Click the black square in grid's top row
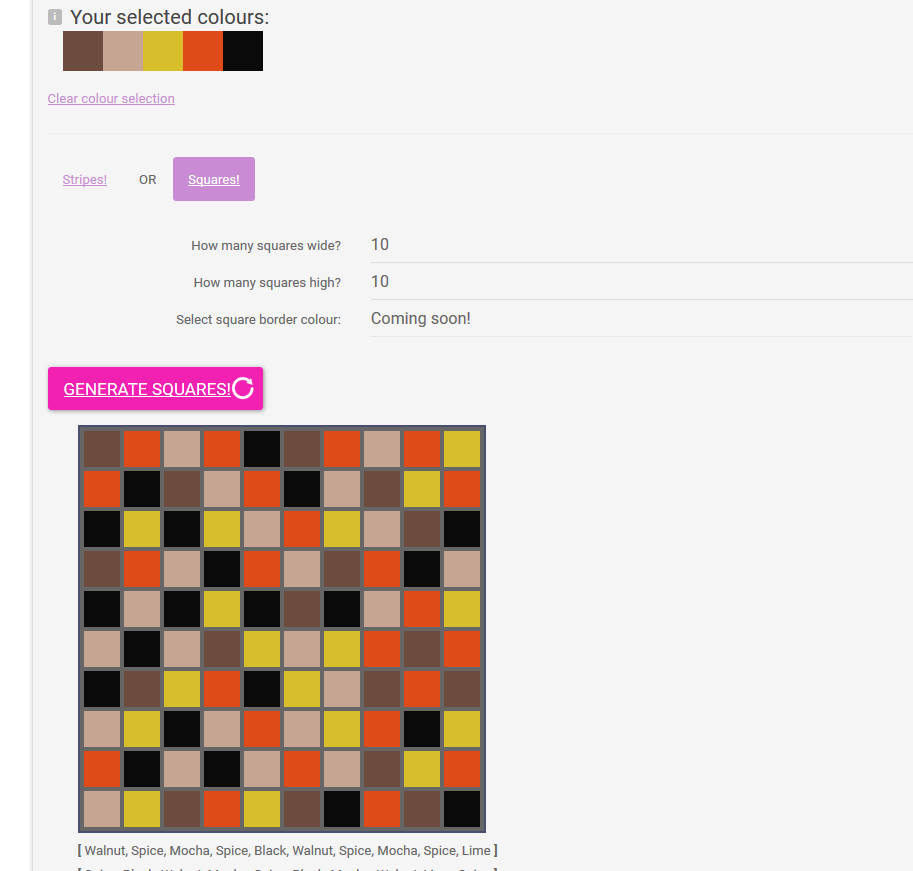 262,449
